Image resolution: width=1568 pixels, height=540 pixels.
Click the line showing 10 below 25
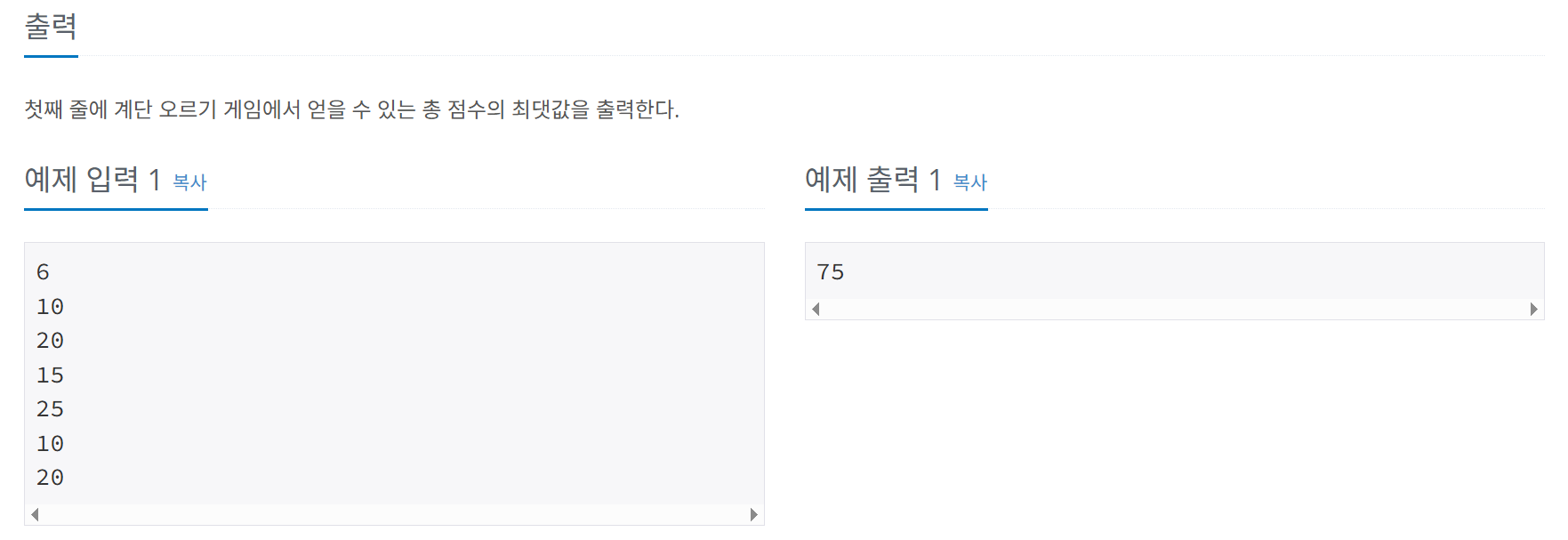pos(50,443)
